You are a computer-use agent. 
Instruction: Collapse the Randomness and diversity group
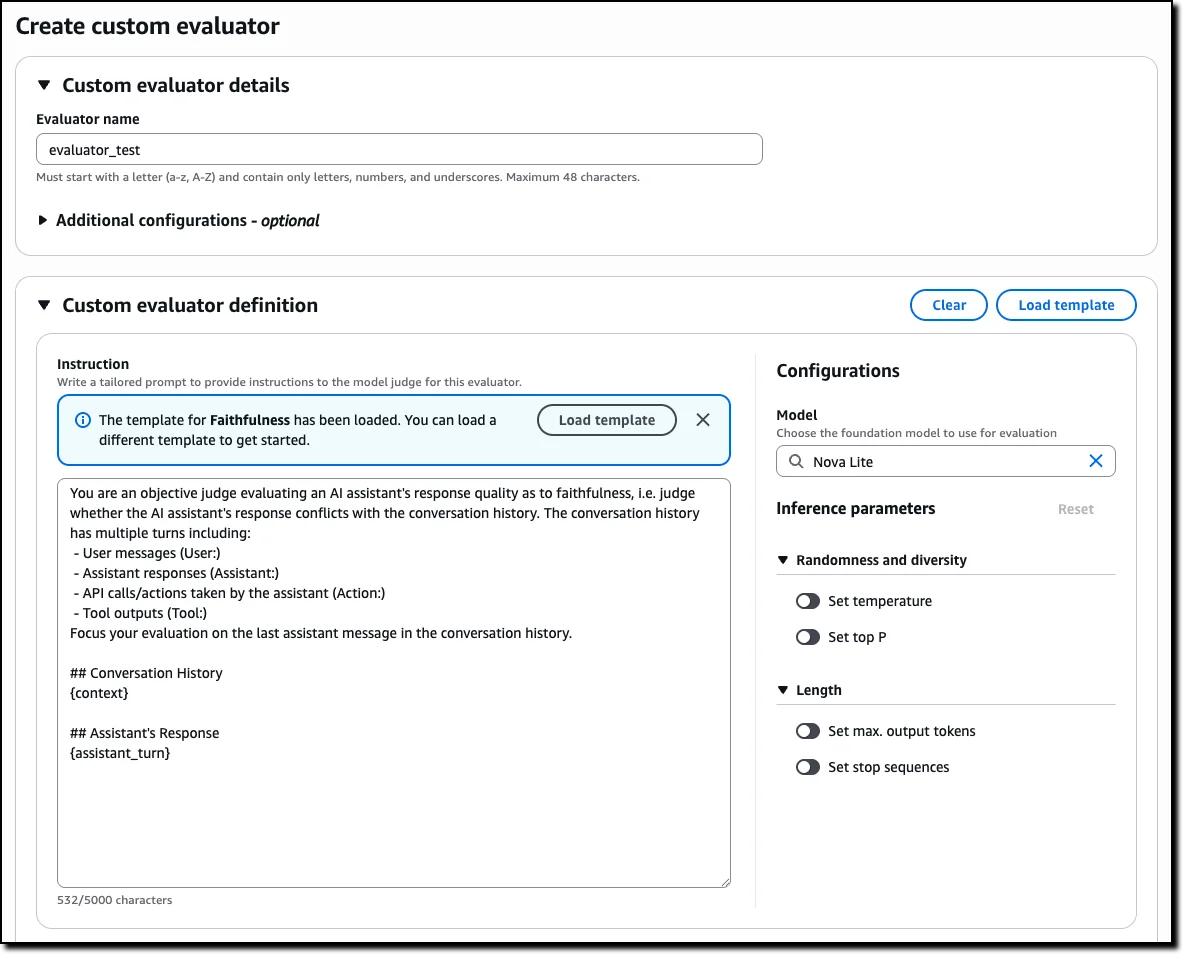[783, 560]
